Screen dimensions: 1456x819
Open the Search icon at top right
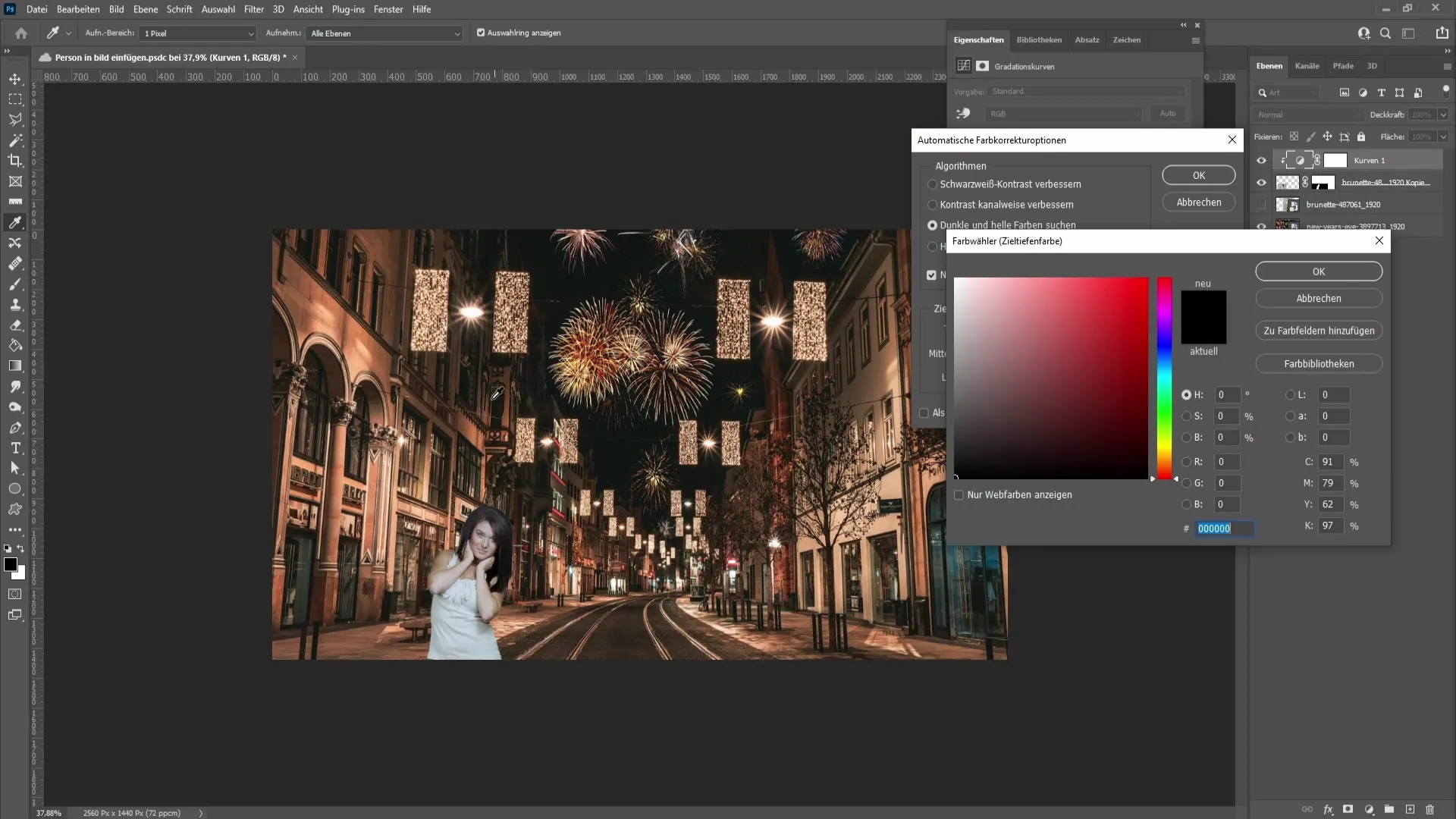click(x=1385, y=33)
